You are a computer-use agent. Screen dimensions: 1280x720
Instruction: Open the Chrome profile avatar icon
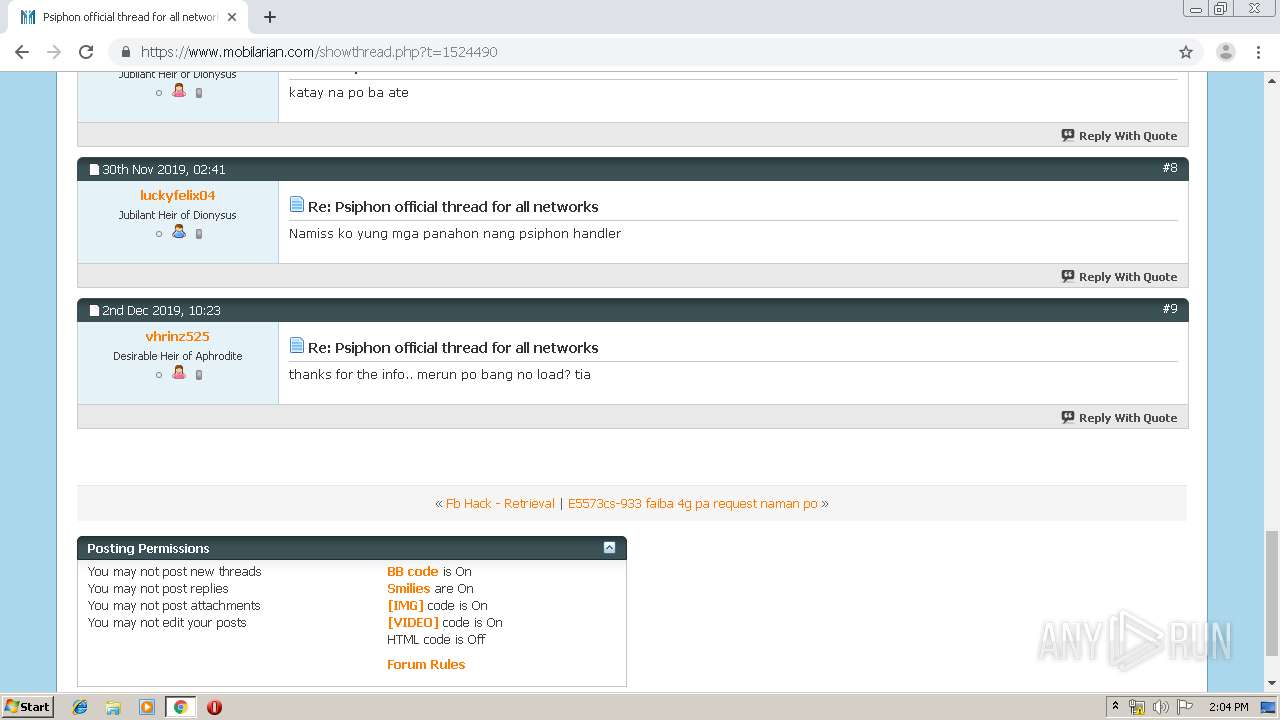coord(1225,52)
